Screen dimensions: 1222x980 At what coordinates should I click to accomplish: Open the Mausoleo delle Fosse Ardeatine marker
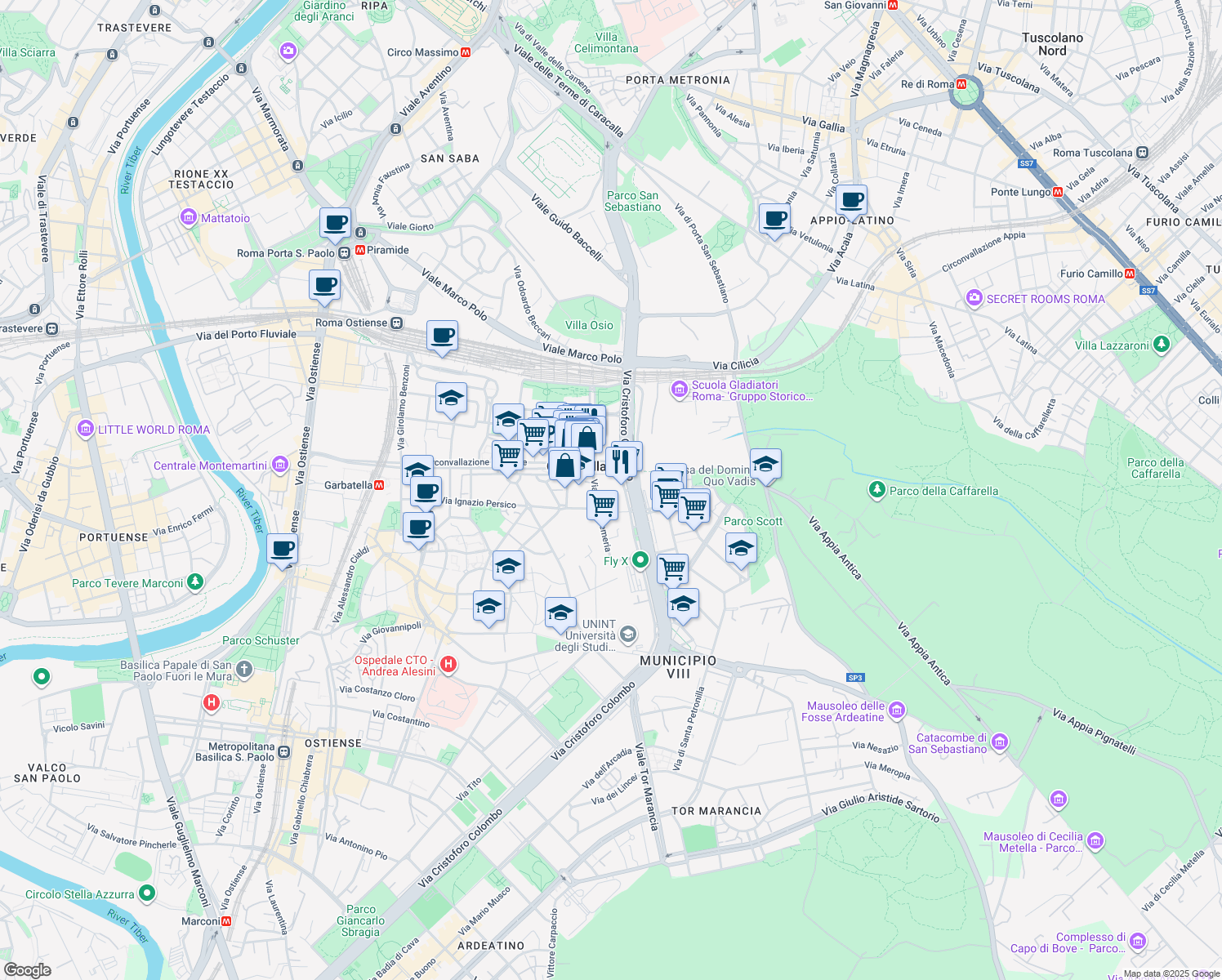[896, 710]
